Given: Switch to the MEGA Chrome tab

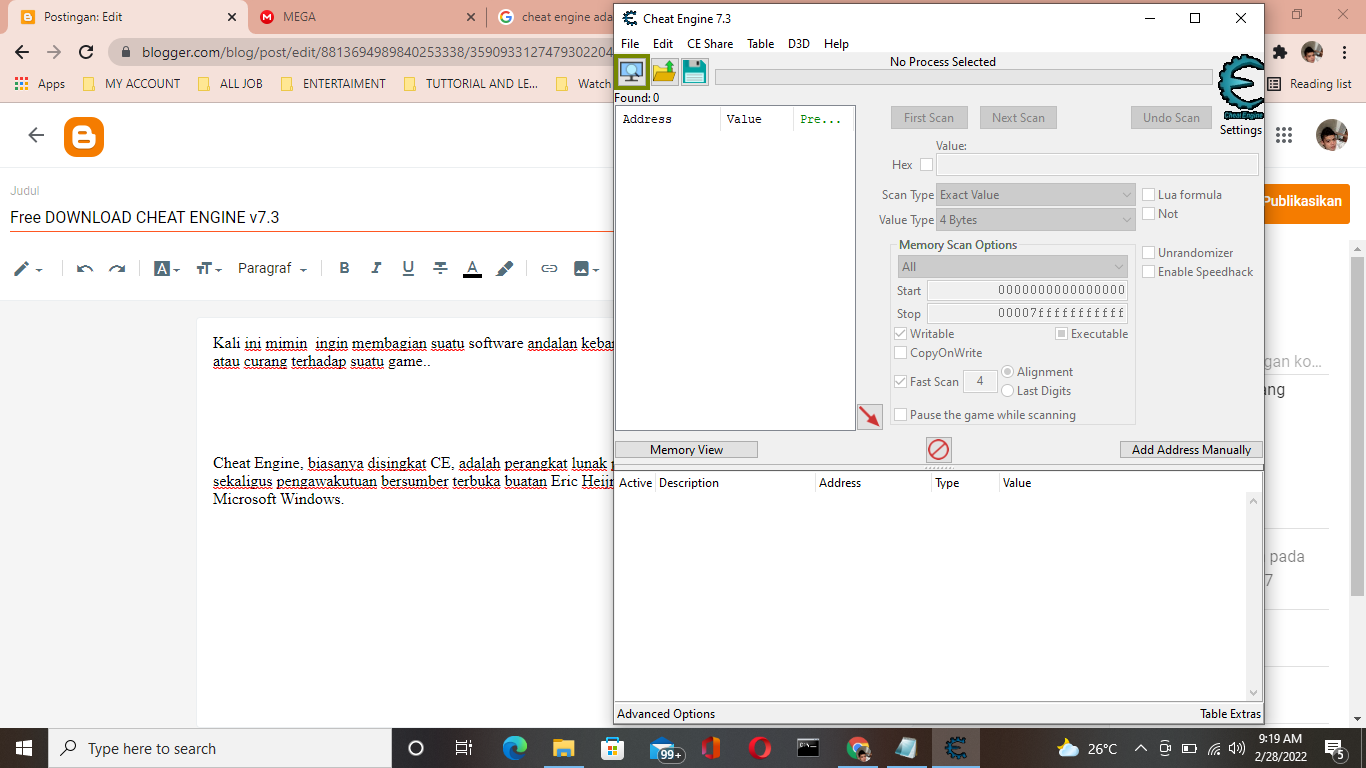Looking at the screenshot, I should (367, 17).
